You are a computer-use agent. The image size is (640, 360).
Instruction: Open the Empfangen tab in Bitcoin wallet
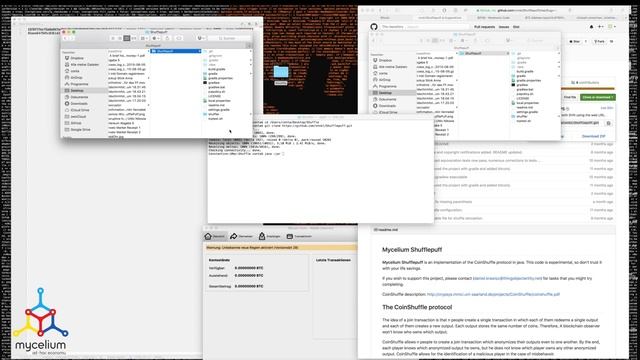269,236
